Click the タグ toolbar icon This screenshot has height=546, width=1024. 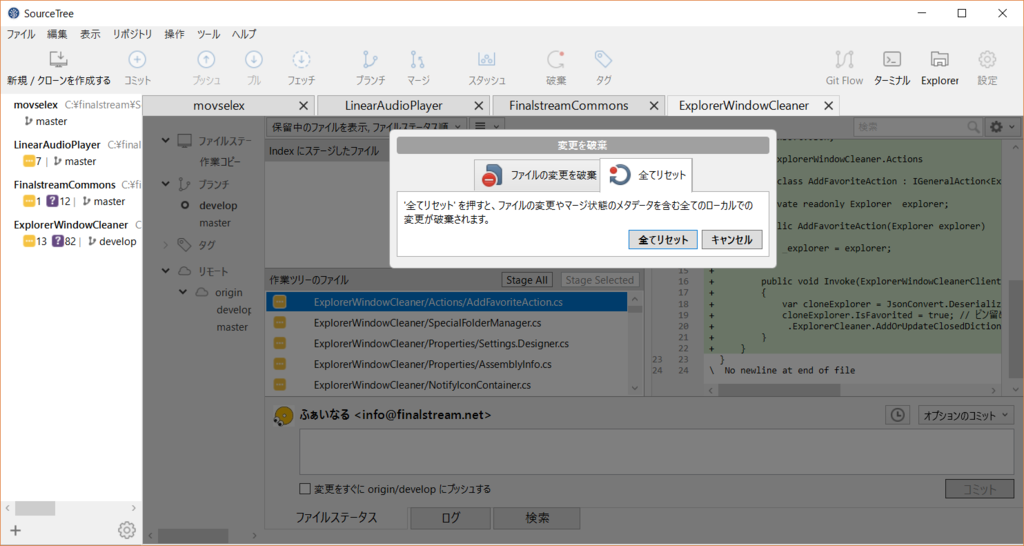coord(603,59)
